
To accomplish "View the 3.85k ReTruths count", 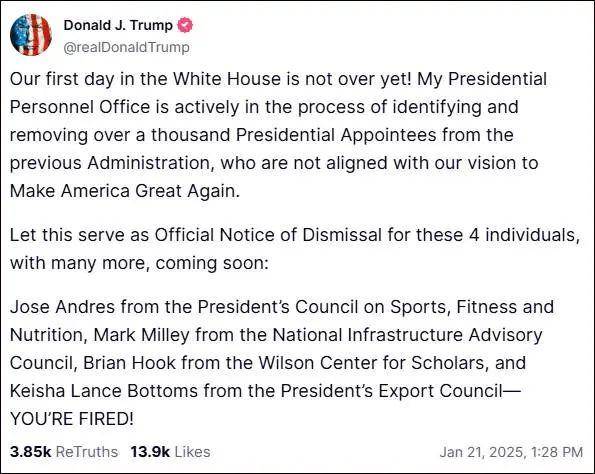I will point(64,452).
